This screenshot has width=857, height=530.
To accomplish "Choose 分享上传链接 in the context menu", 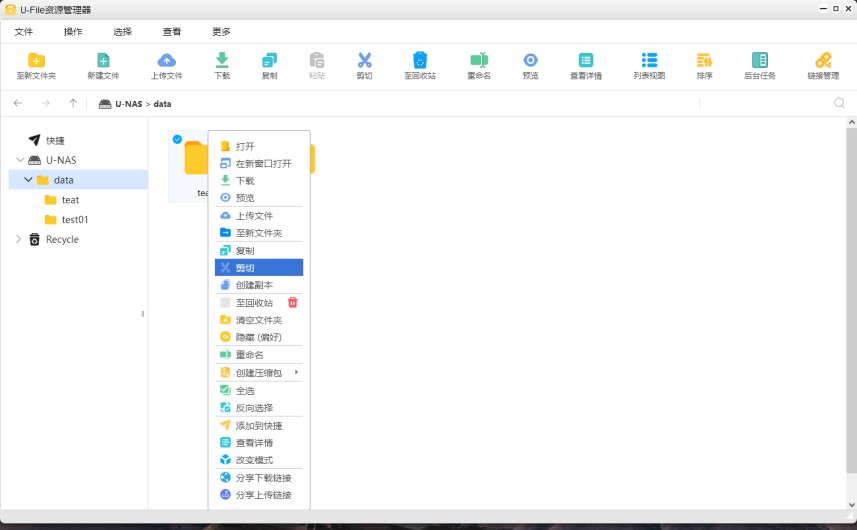I will point(259,494).
